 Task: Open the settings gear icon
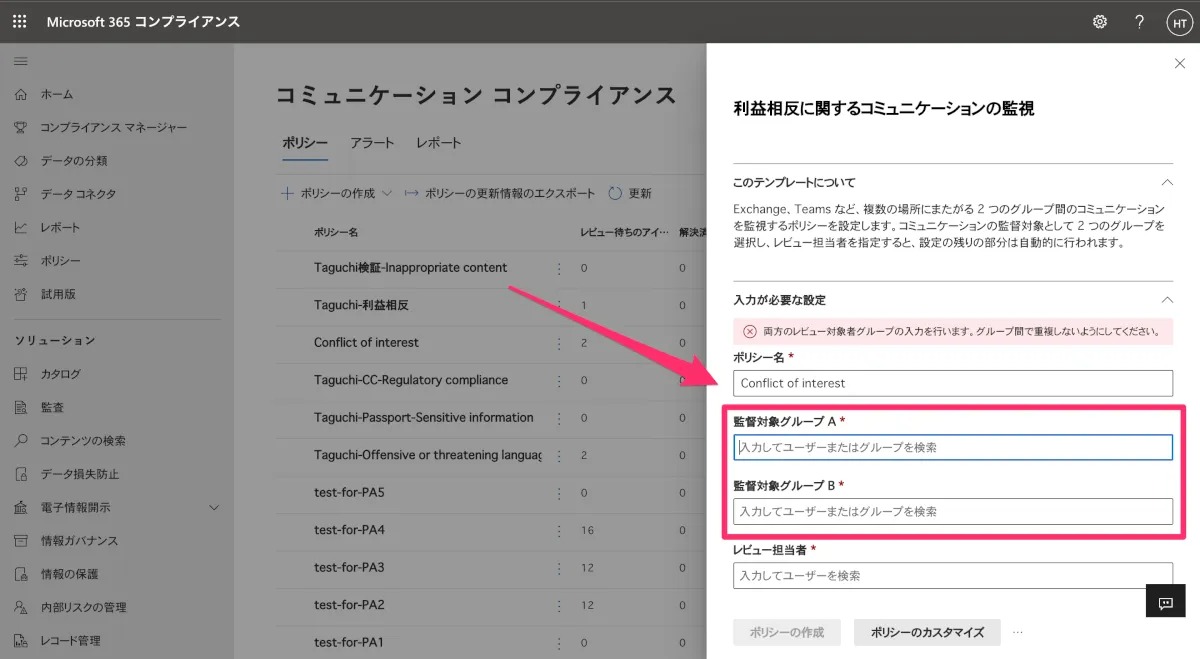click(1100, 21)
